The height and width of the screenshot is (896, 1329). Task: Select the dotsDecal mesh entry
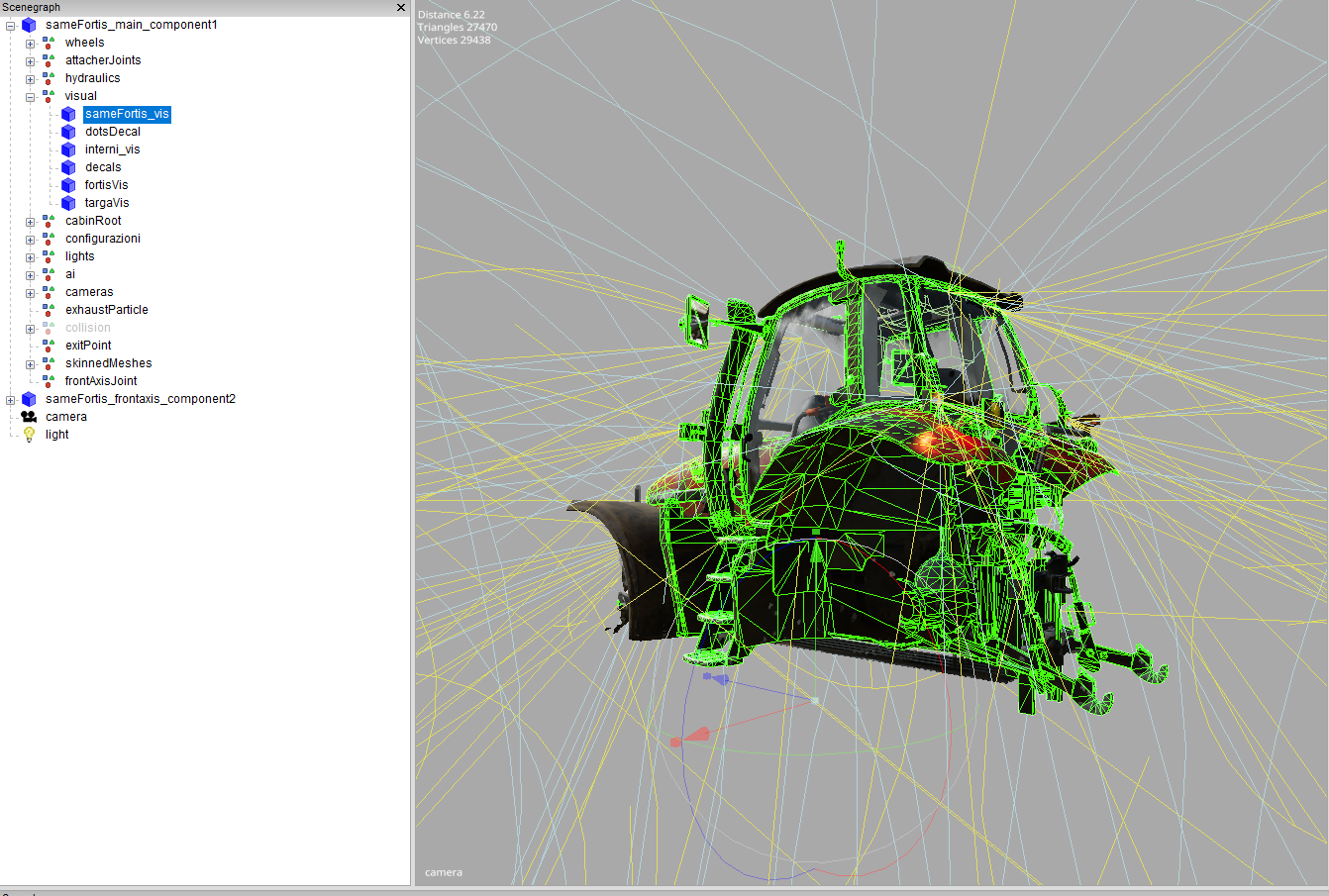pos(113,132)
